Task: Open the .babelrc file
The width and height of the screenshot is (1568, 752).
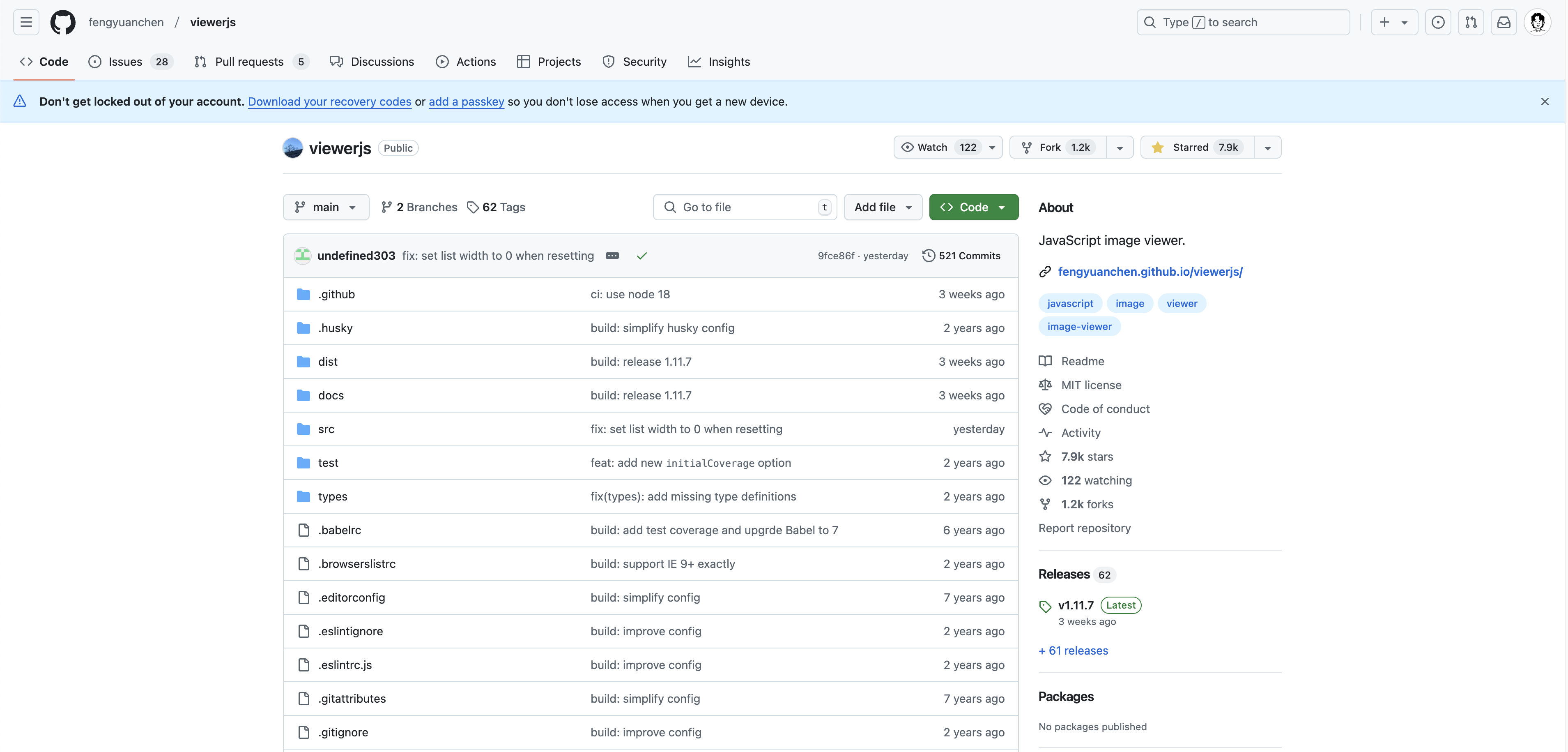Action: click(x=339, y=531)
